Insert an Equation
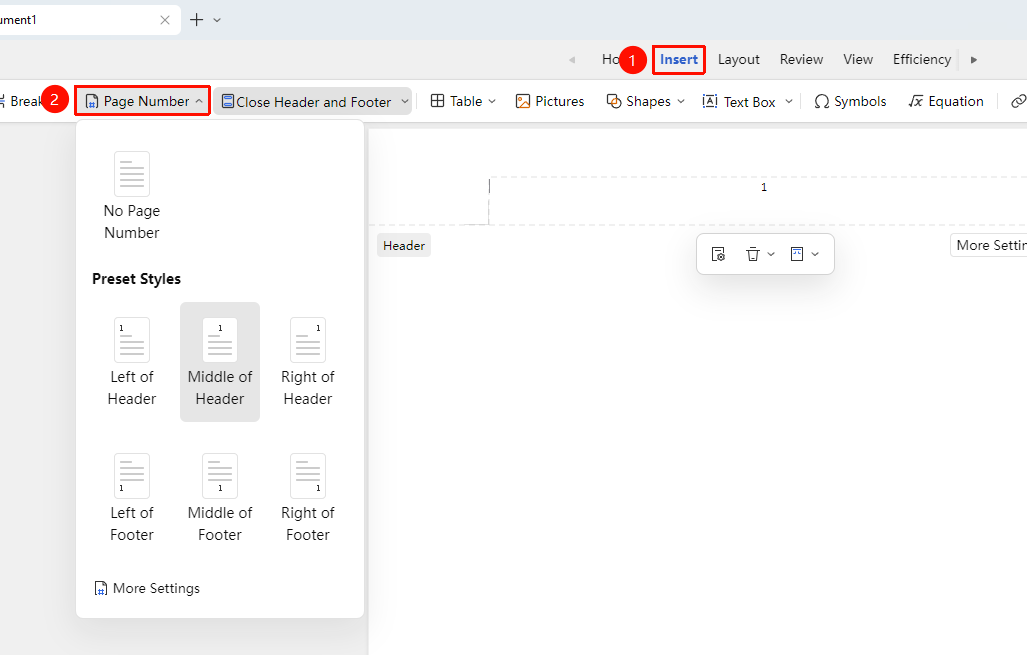1027x655 pixels. click(946, 101)
